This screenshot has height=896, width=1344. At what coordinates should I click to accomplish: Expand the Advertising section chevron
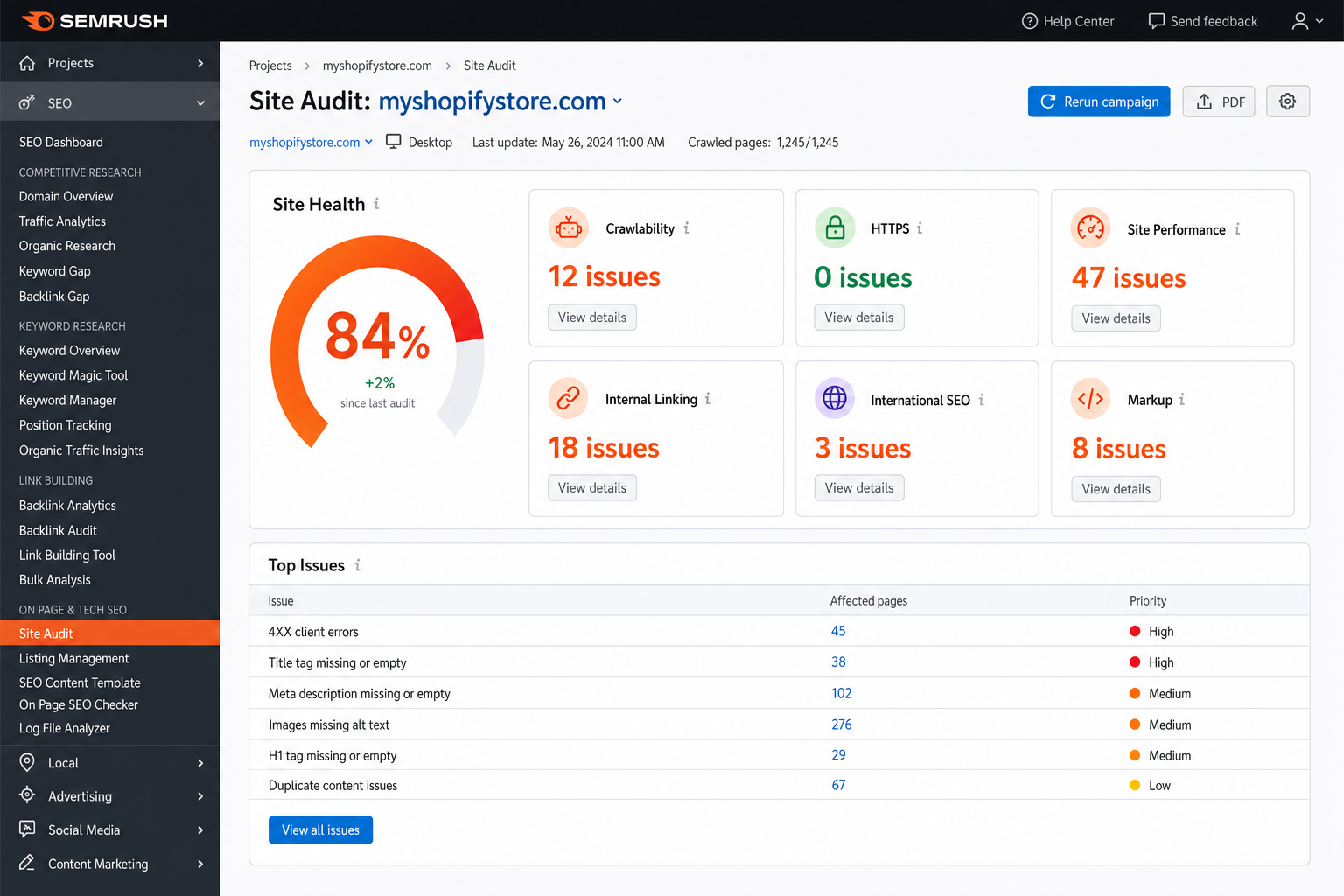(x=200, y=796)
